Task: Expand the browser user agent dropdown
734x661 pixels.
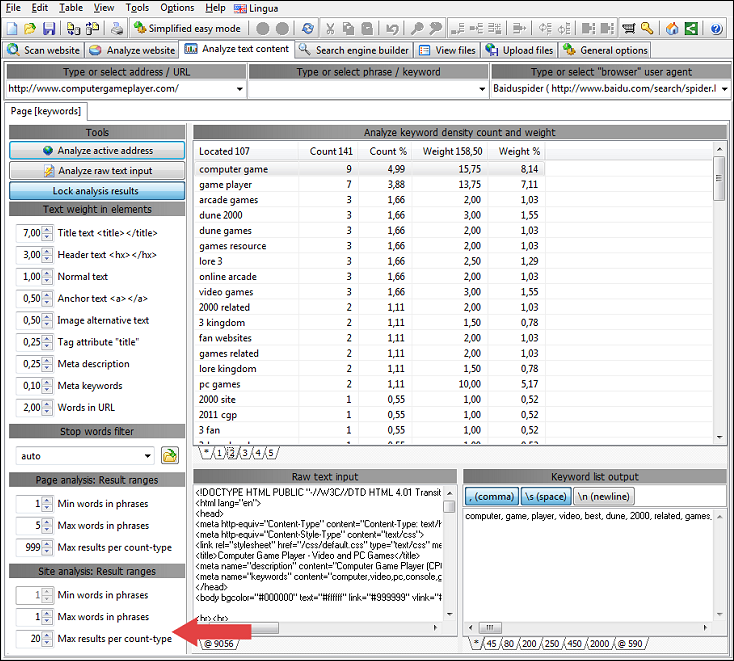Action: 725,89
